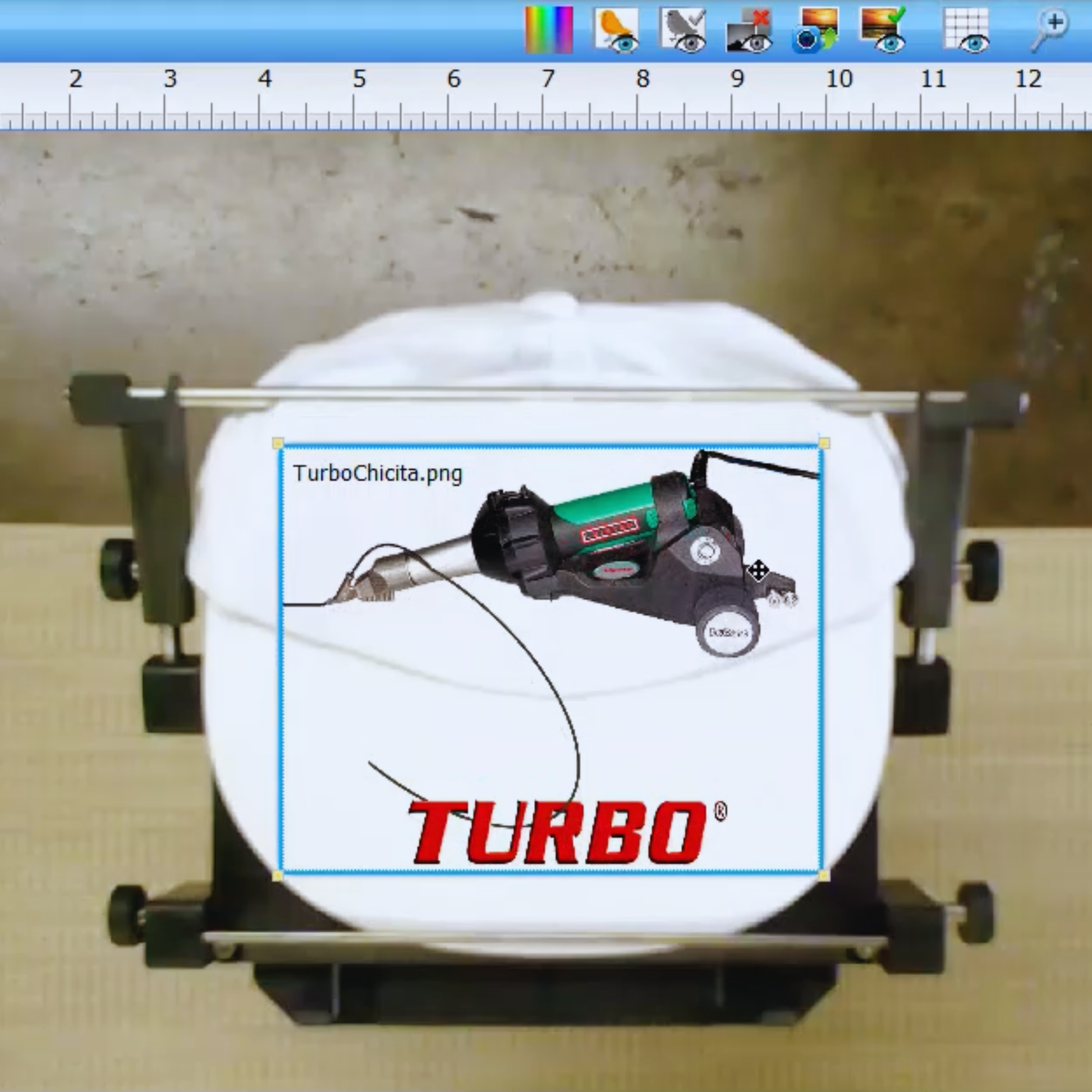Open the rainbow color spectrum swatch
Screen dimensions: 1092x1092
tap(548, 29)
